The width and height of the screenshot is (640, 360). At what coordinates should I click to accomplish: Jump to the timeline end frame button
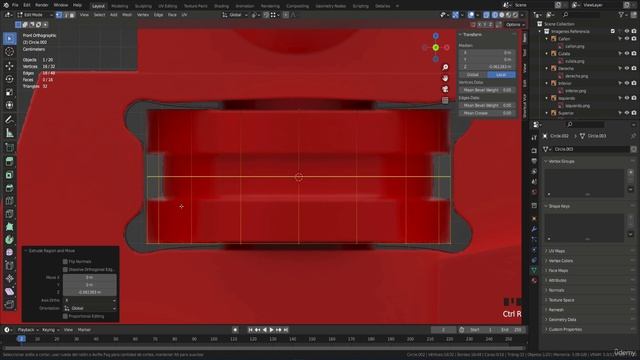coord(286,330)
